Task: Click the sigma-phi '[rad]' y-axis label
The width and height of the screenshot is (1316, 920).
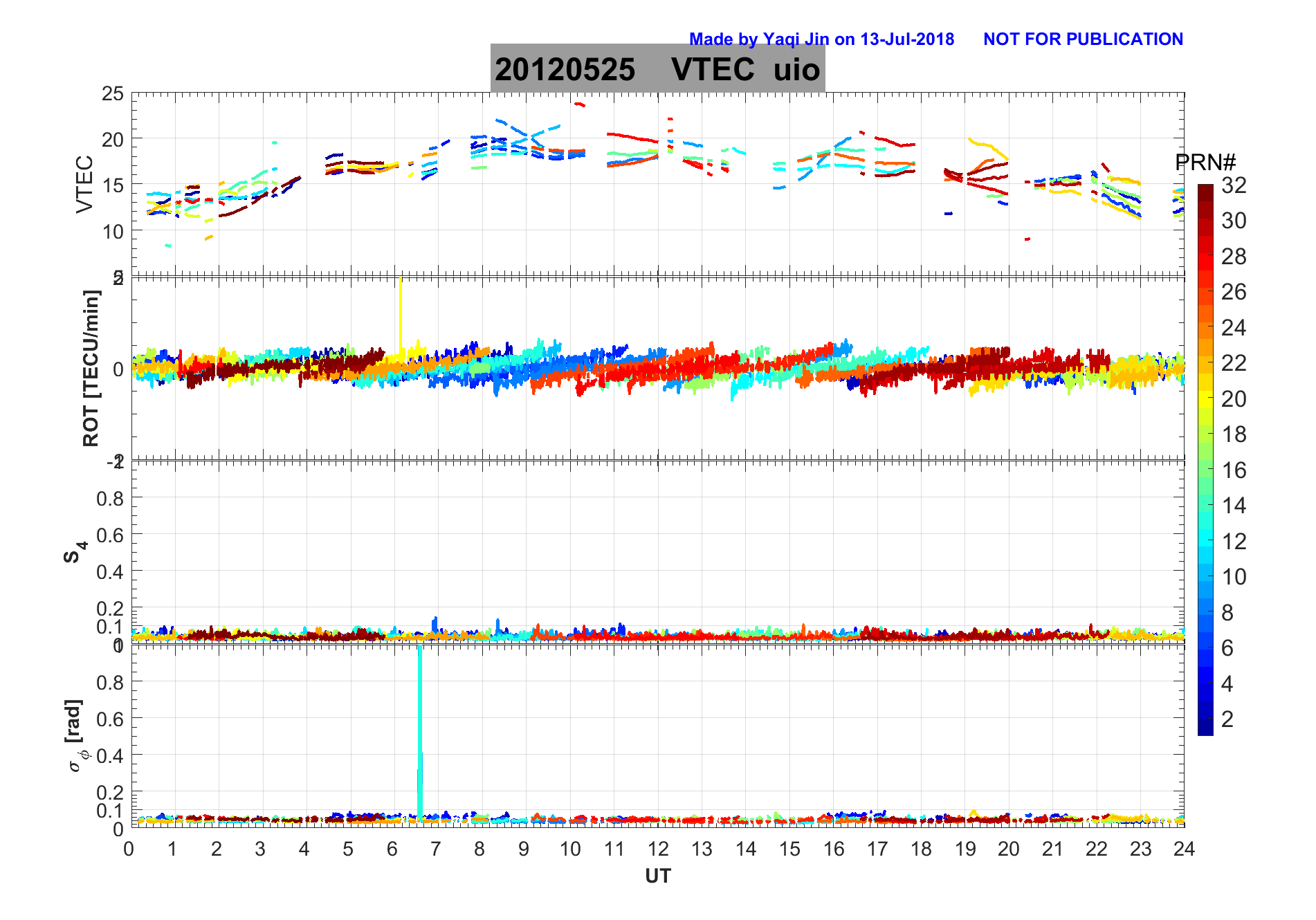Action: tap(77, 735)
